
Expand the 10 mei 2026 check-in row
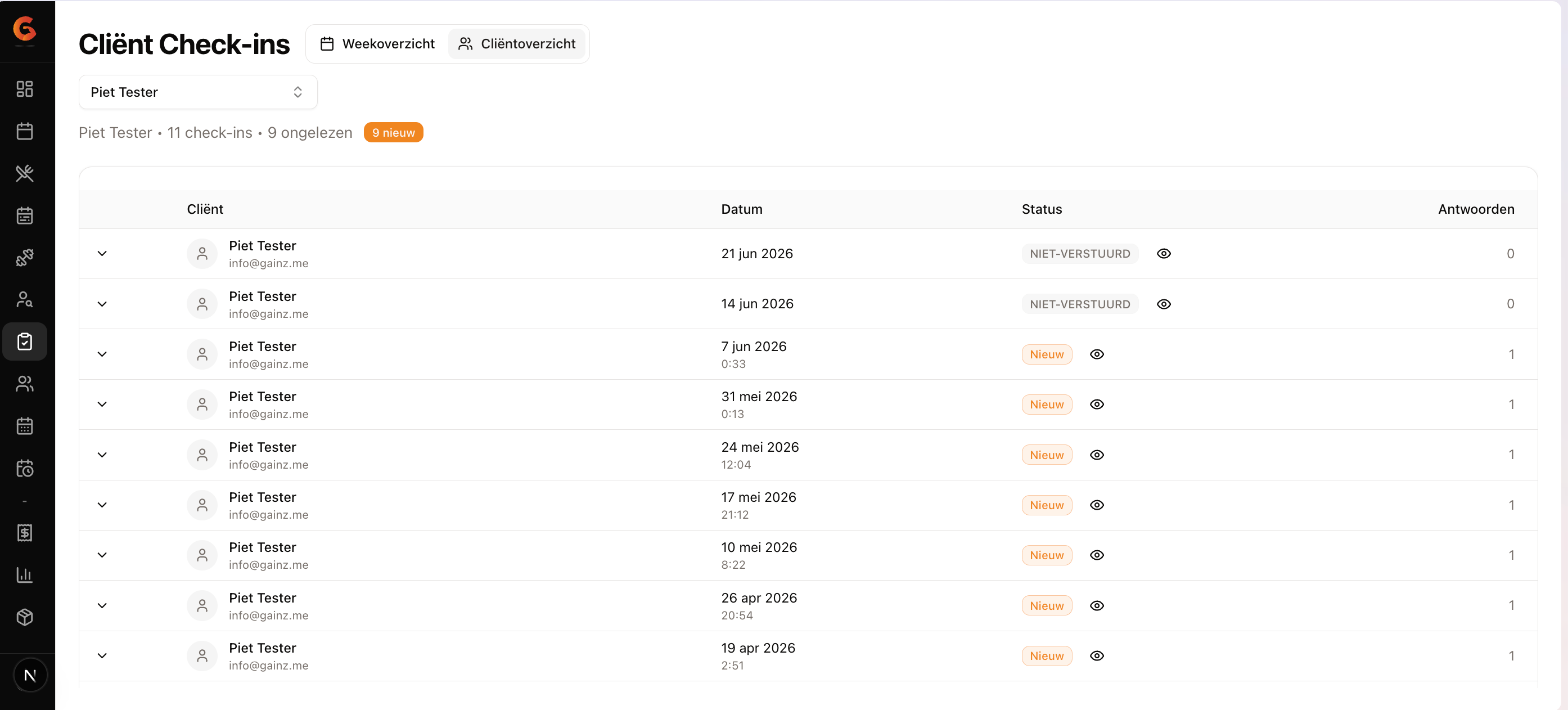click(x=102, y=555)
